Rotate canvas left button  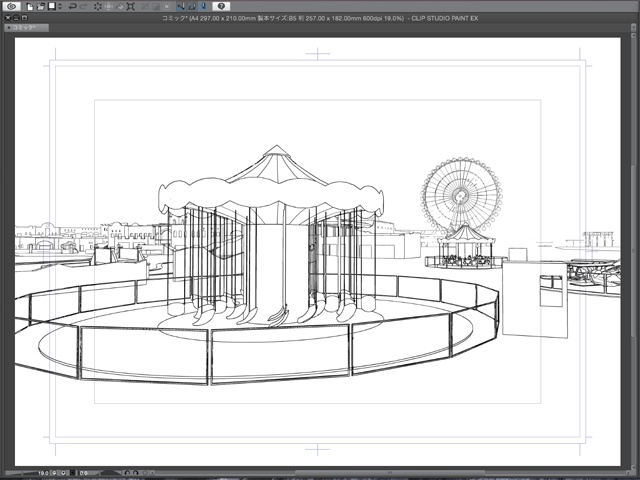coord(127,473)
